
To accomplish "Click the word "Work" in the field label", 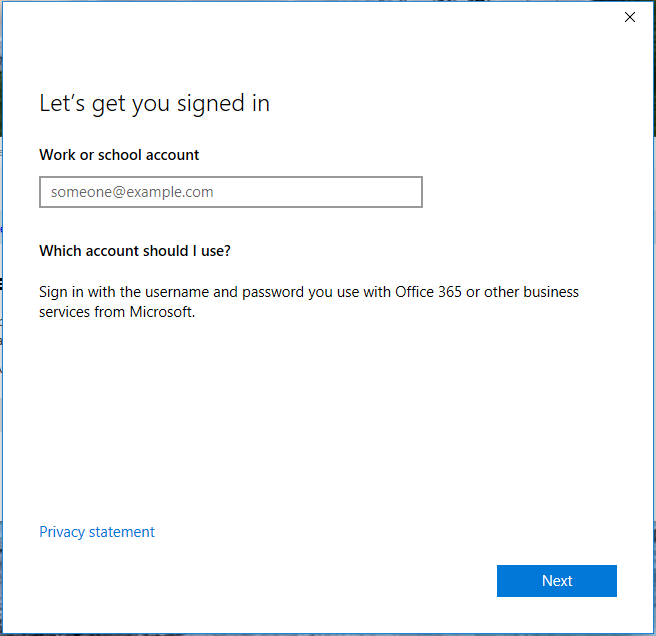I will click(56, 155).
